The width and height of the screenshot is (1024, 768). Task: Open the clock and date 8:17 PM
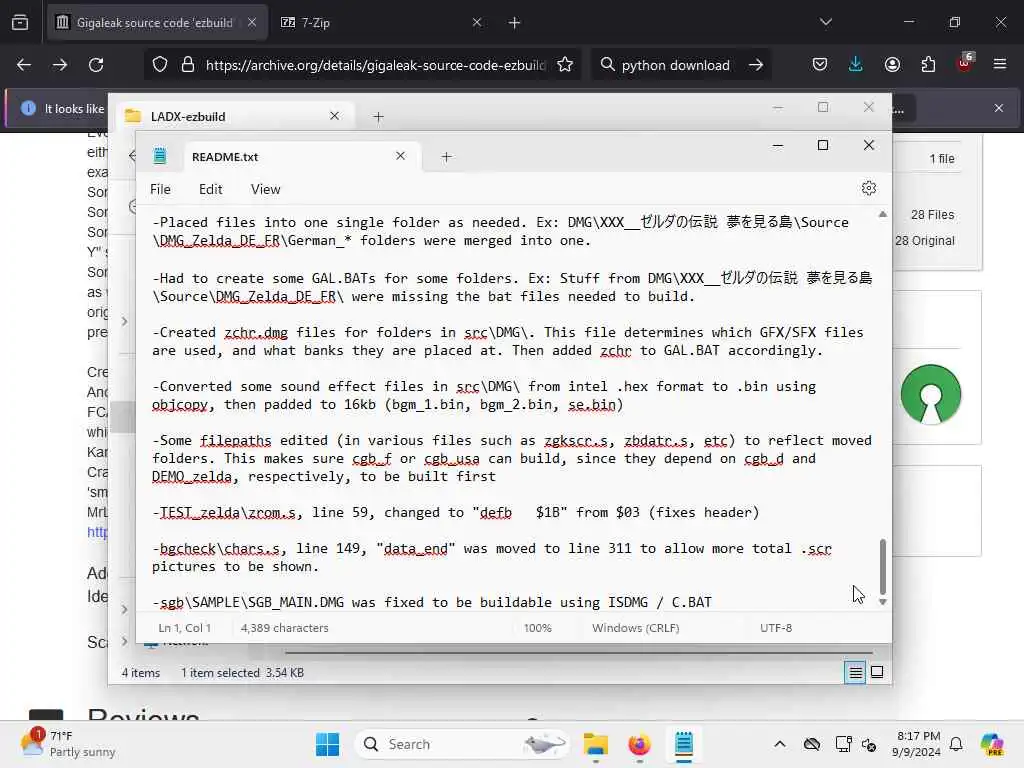click(x=918, y=744)
